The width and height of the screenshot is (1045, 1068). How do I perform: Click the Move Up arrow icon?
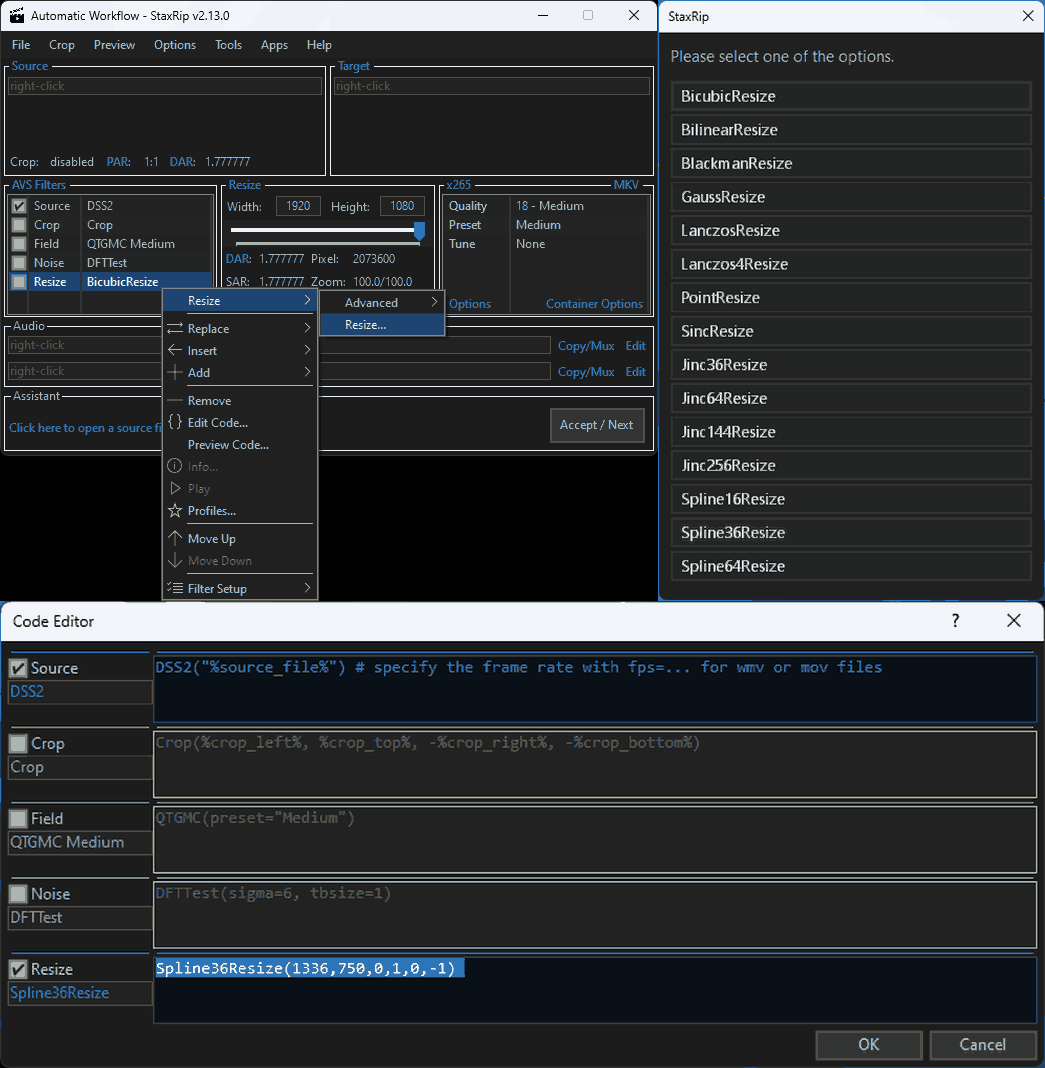point(175,538)
